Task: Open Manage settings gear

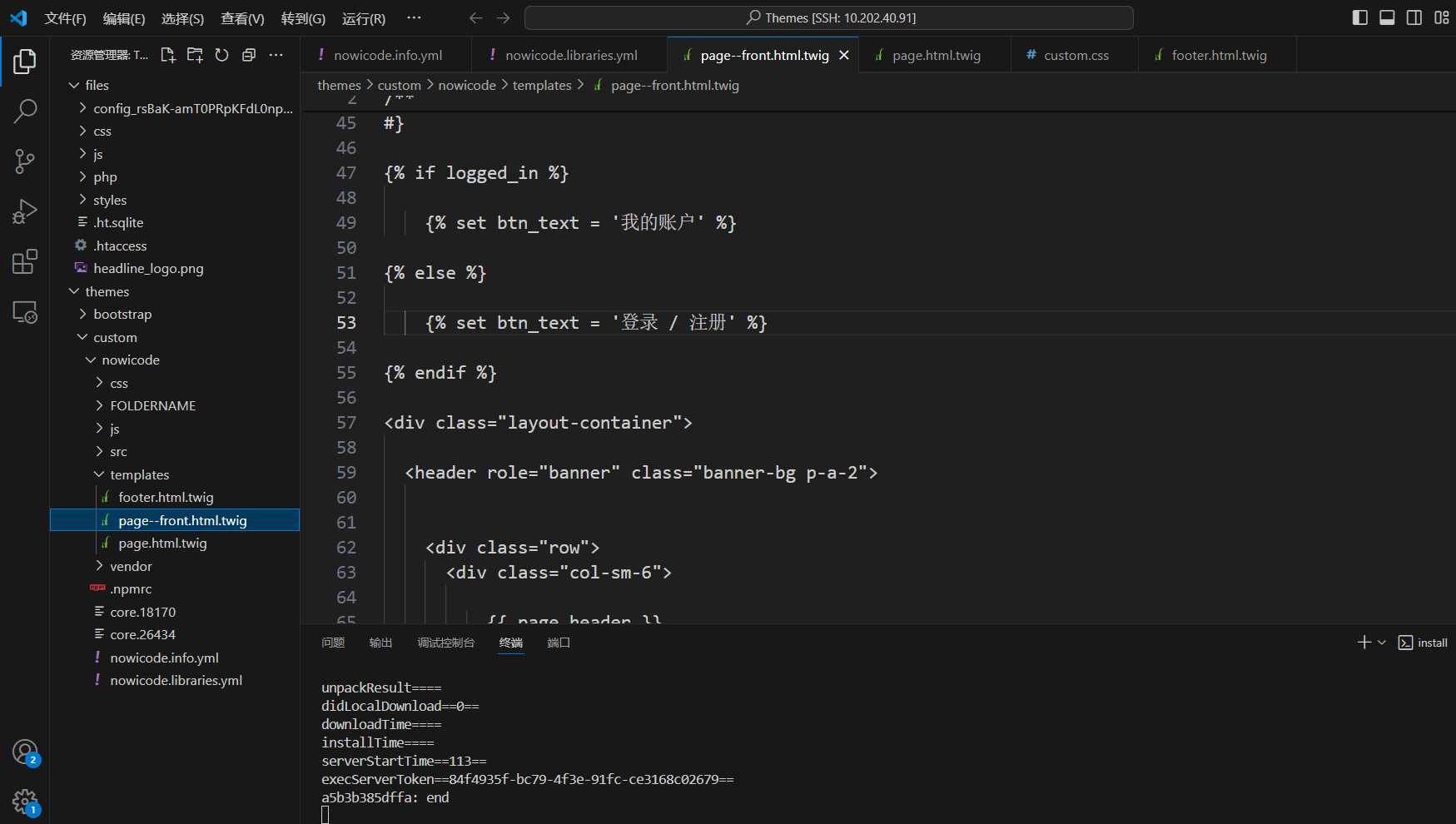Action: pyautogui.click(x=25, y=802)
